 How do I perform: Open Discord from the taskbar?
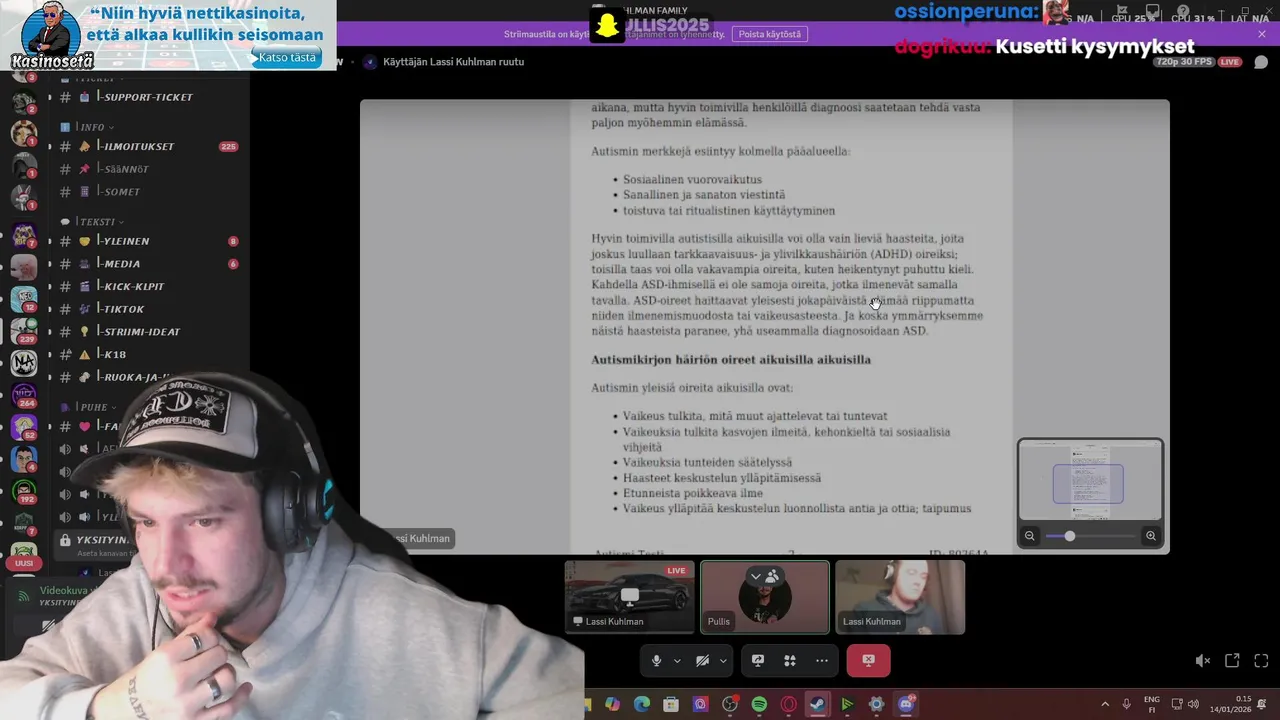coord(906,705)
